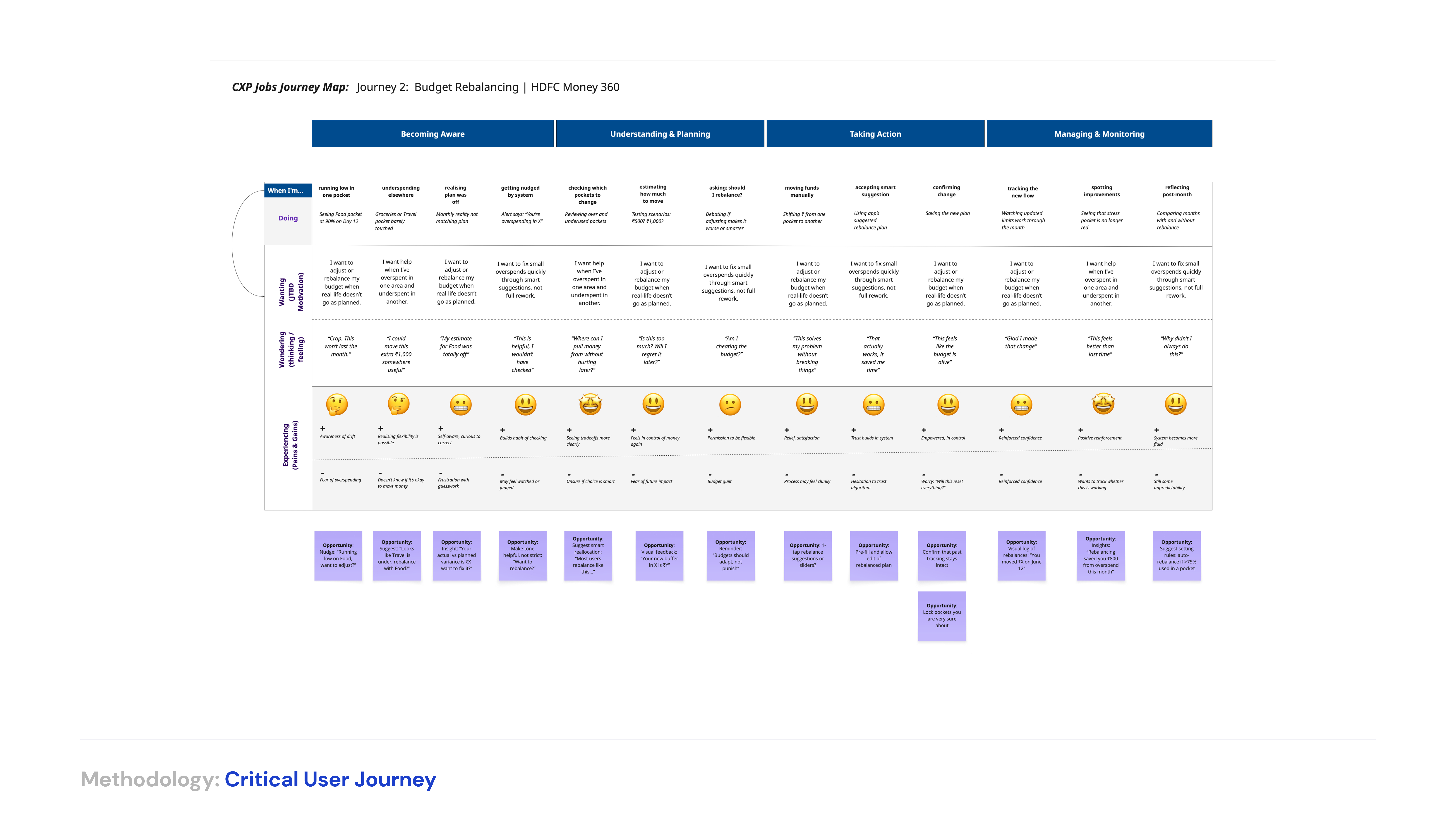Select the smiling emoji under 'reflecting post-month' column
The image size is (1456, 819).
[1176, 404]
